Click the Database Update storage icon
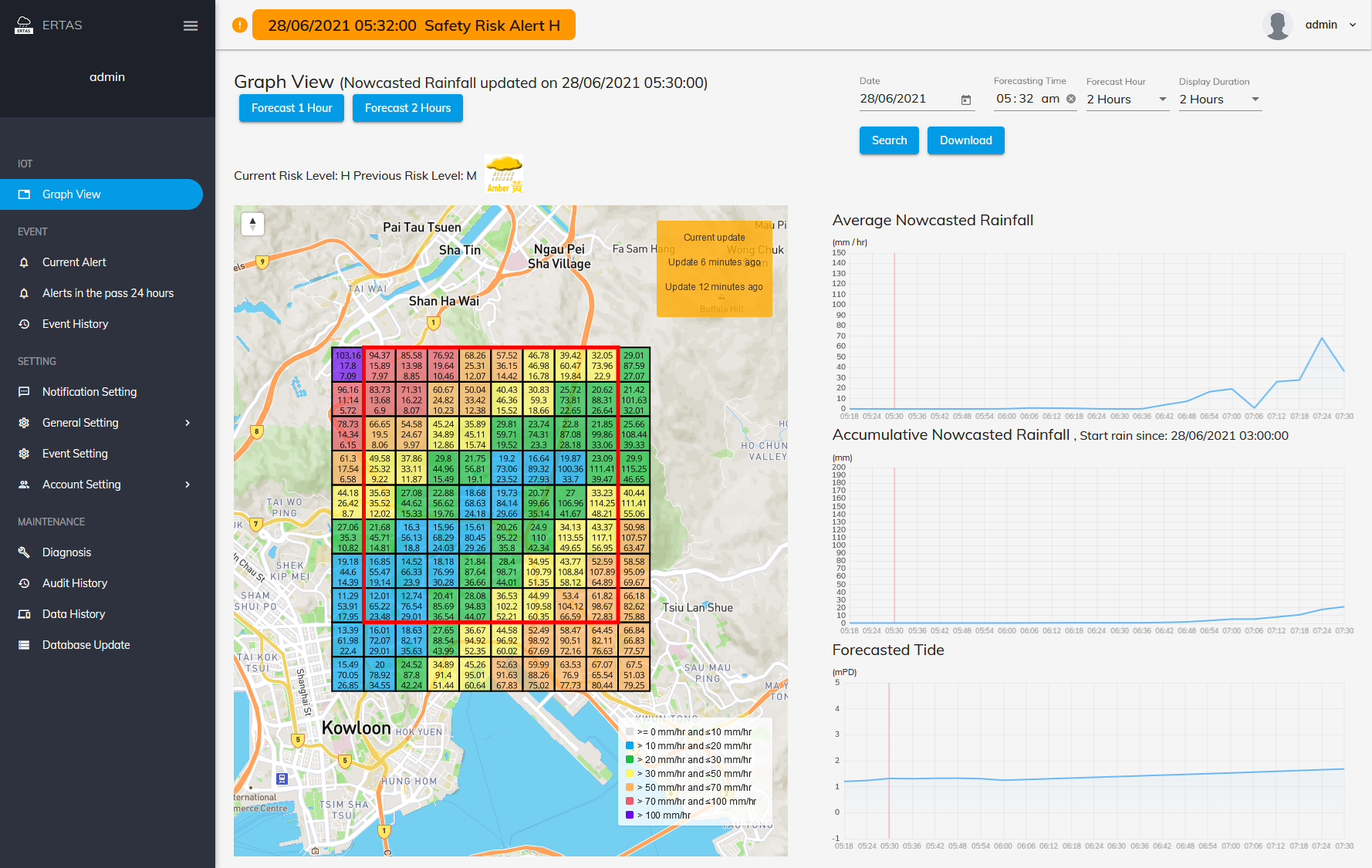This screenshot has width=1372, height=868. point(24,645)
